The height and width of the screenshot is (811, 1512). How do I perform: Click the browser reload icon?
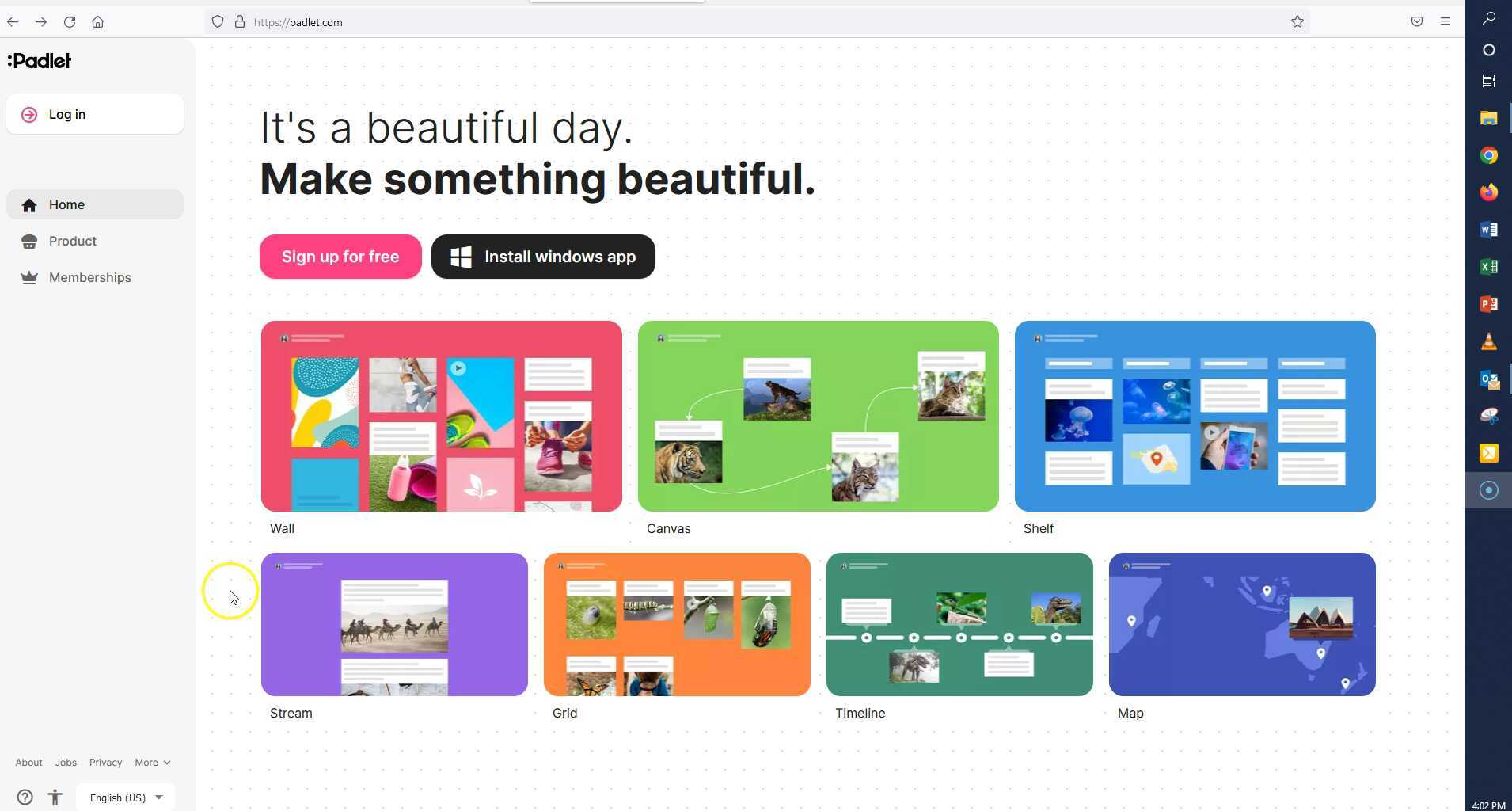70,21
